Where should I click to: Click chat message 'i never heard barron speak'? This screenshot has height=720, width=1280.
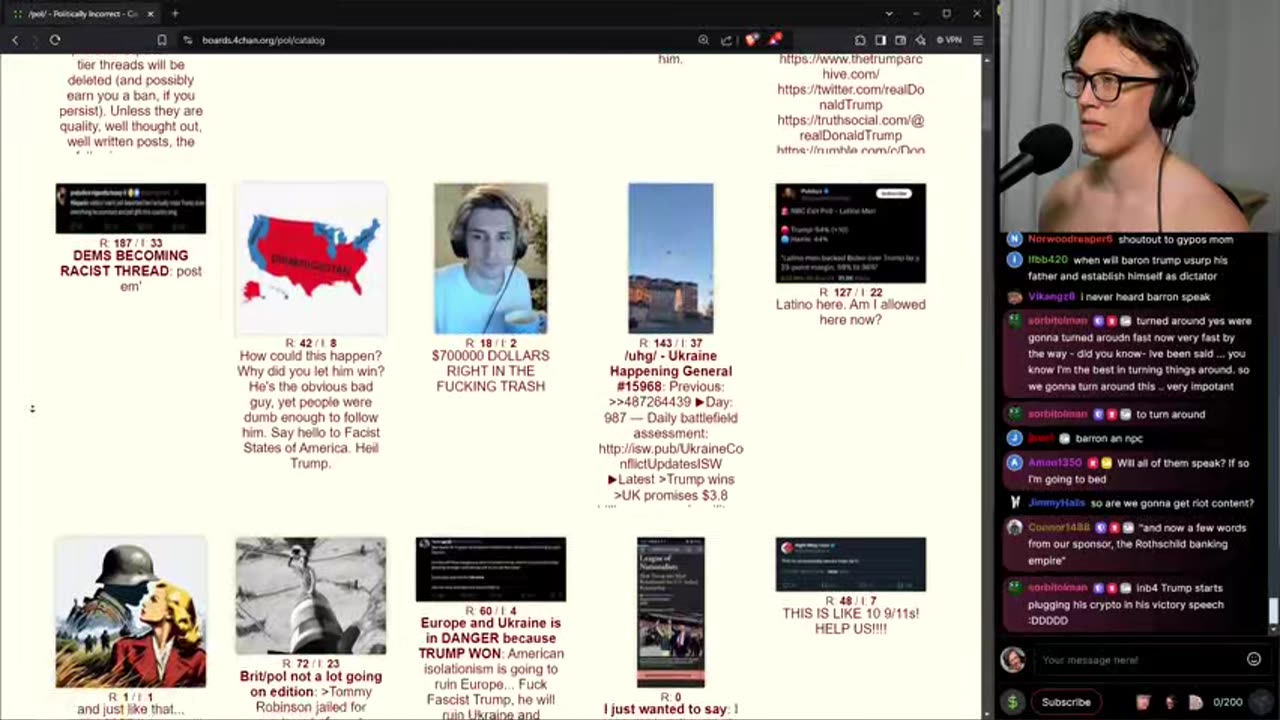coord(1146,297)
